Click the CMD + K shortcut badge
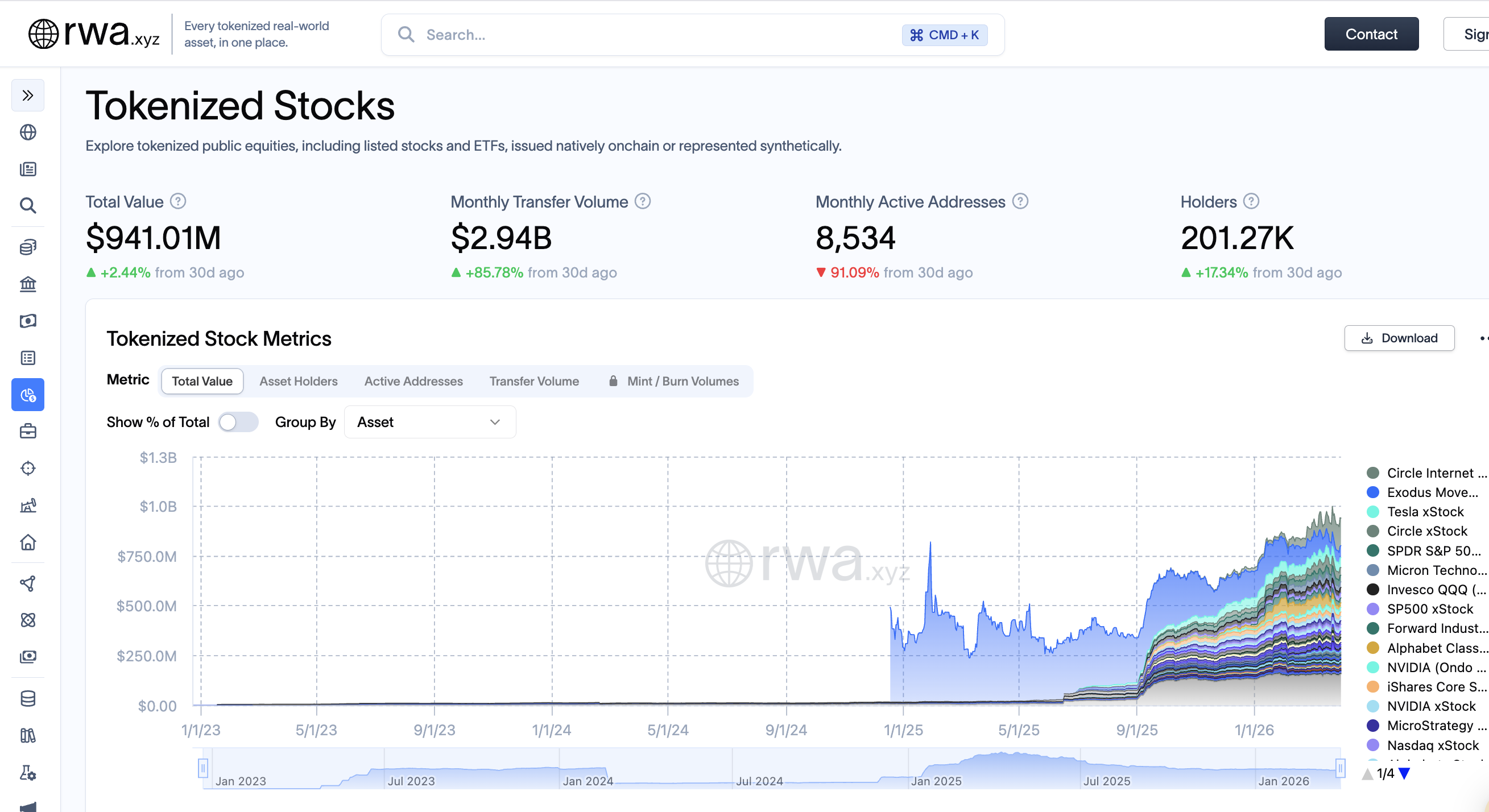This screenshot has width=1489, height=812. [x=945, y=35]
